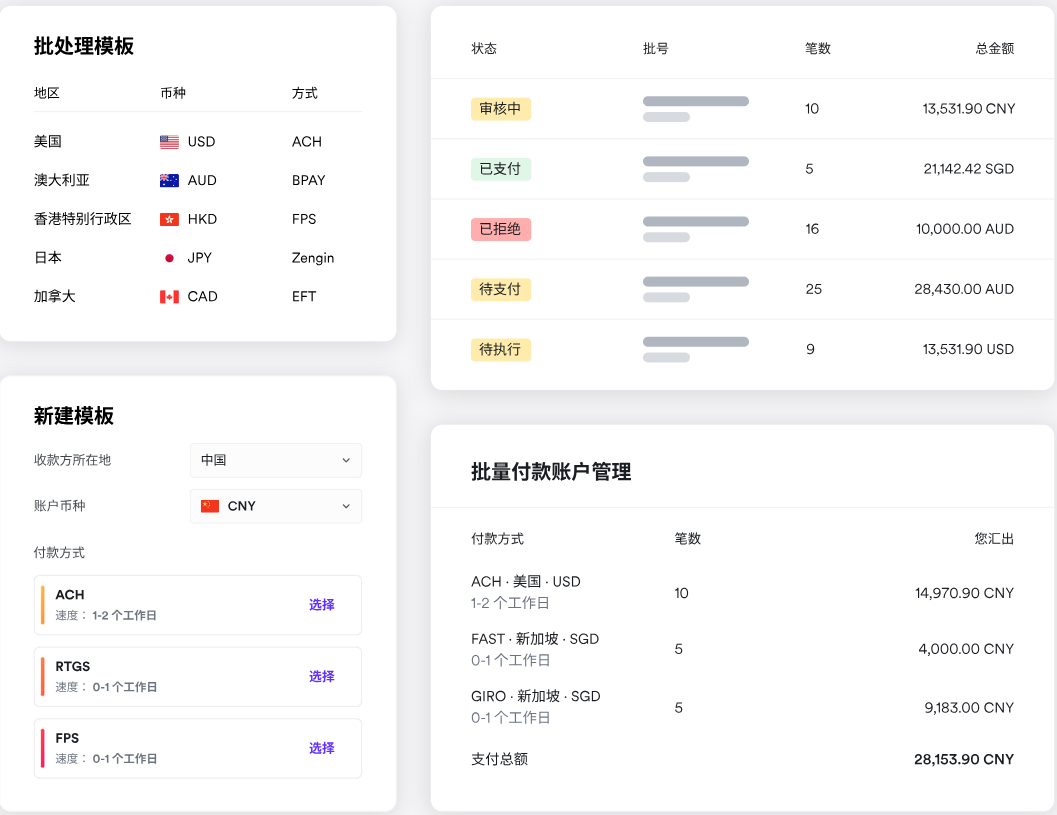1057x815 pixels.
Task: Select the FAST · 新加坡 · SGD payment row
Action: coord(742,649)
